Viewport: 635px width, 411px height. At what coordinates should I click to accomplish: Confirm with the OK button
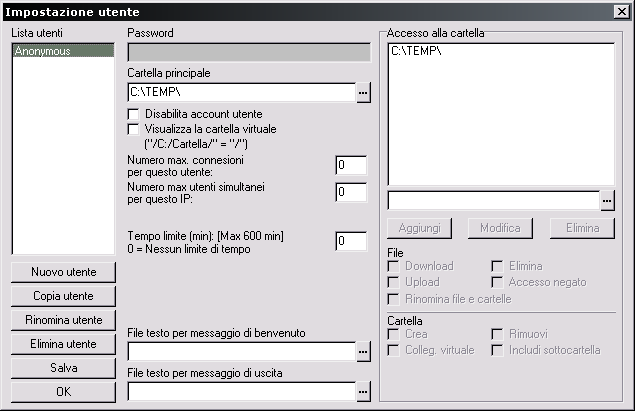[64, 392]
